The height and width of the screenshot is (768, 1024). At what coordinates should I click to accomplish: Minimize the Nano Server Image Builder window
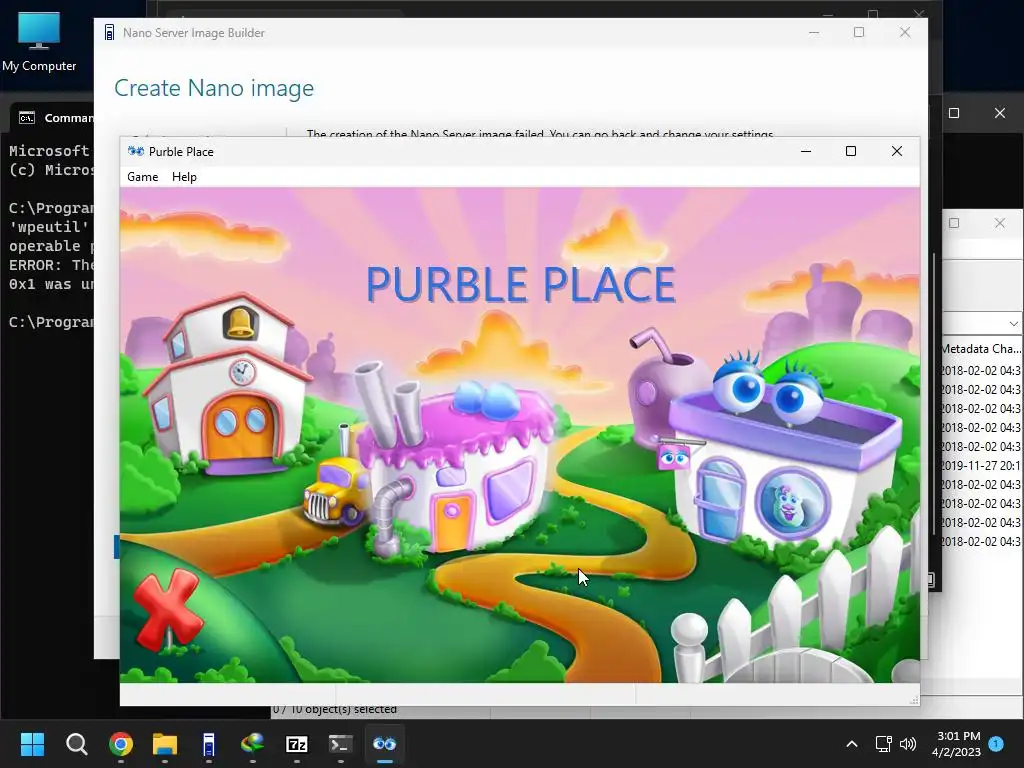(814, 33)
